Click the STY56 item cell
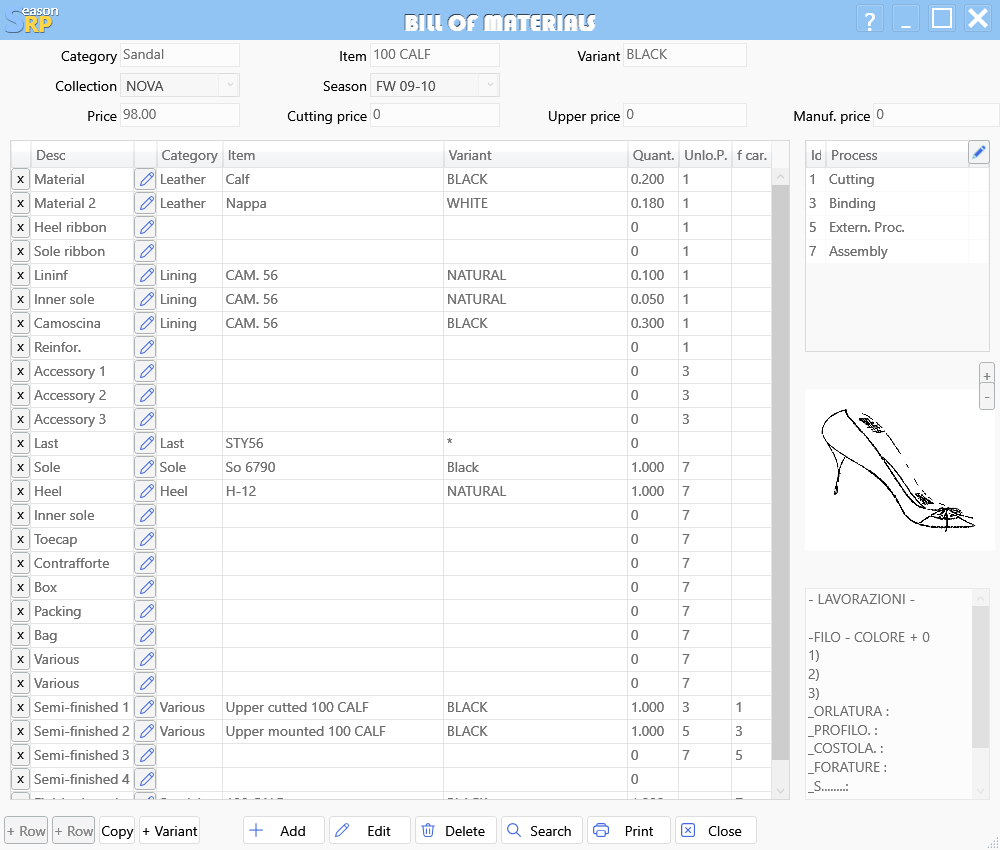Image resolution: width=1000 pixels, height=850 pixels. click(333, 443)
